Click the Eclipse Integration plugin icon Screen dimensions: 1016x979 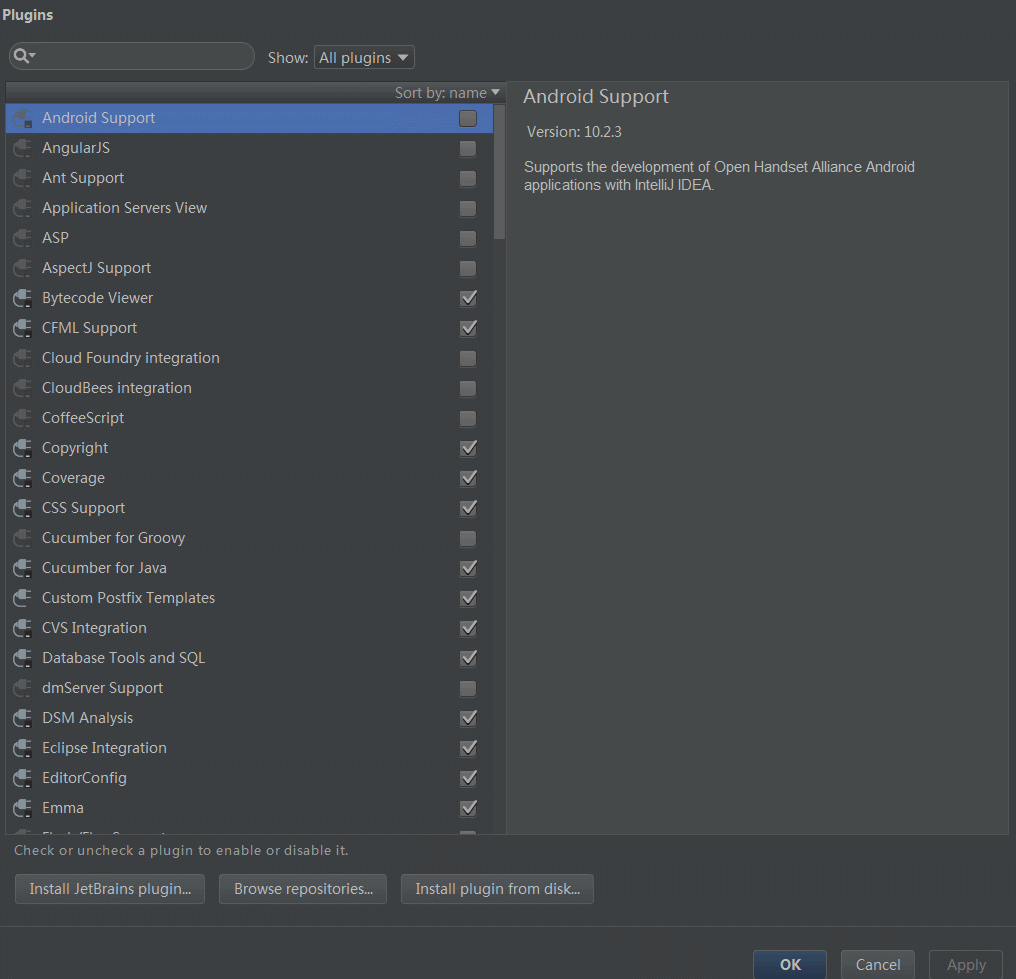coord(22,748)
